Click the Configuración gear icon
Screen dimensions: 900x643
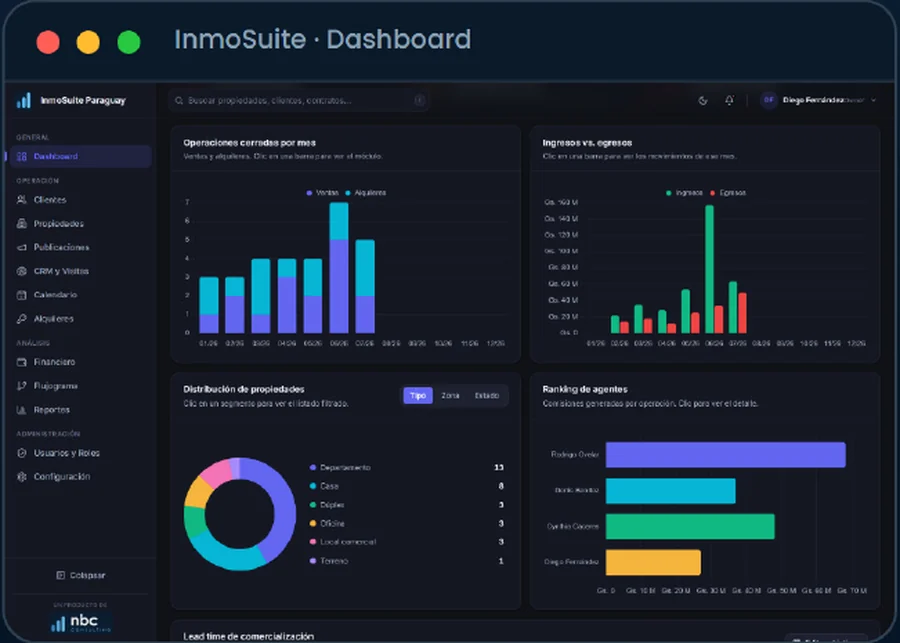[22, 477]
